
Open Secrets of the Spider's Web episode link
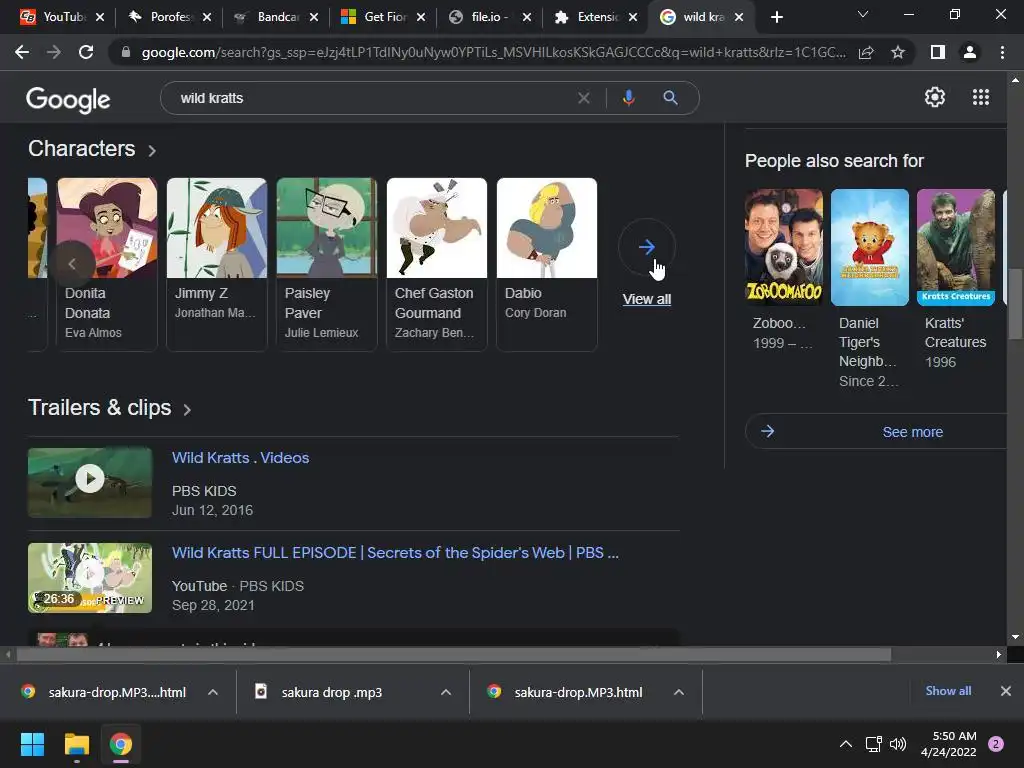click(x=395, y=552)
